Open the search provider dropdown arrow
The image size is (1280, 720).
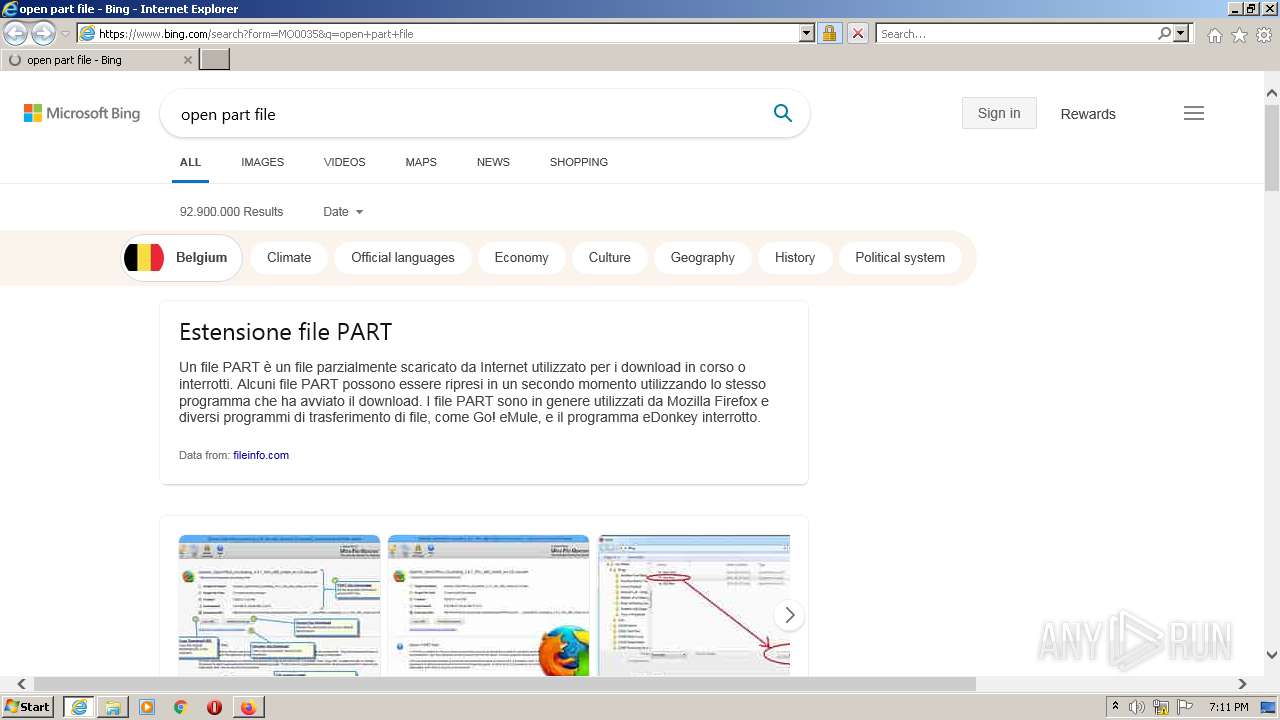tap(1182, 33)
